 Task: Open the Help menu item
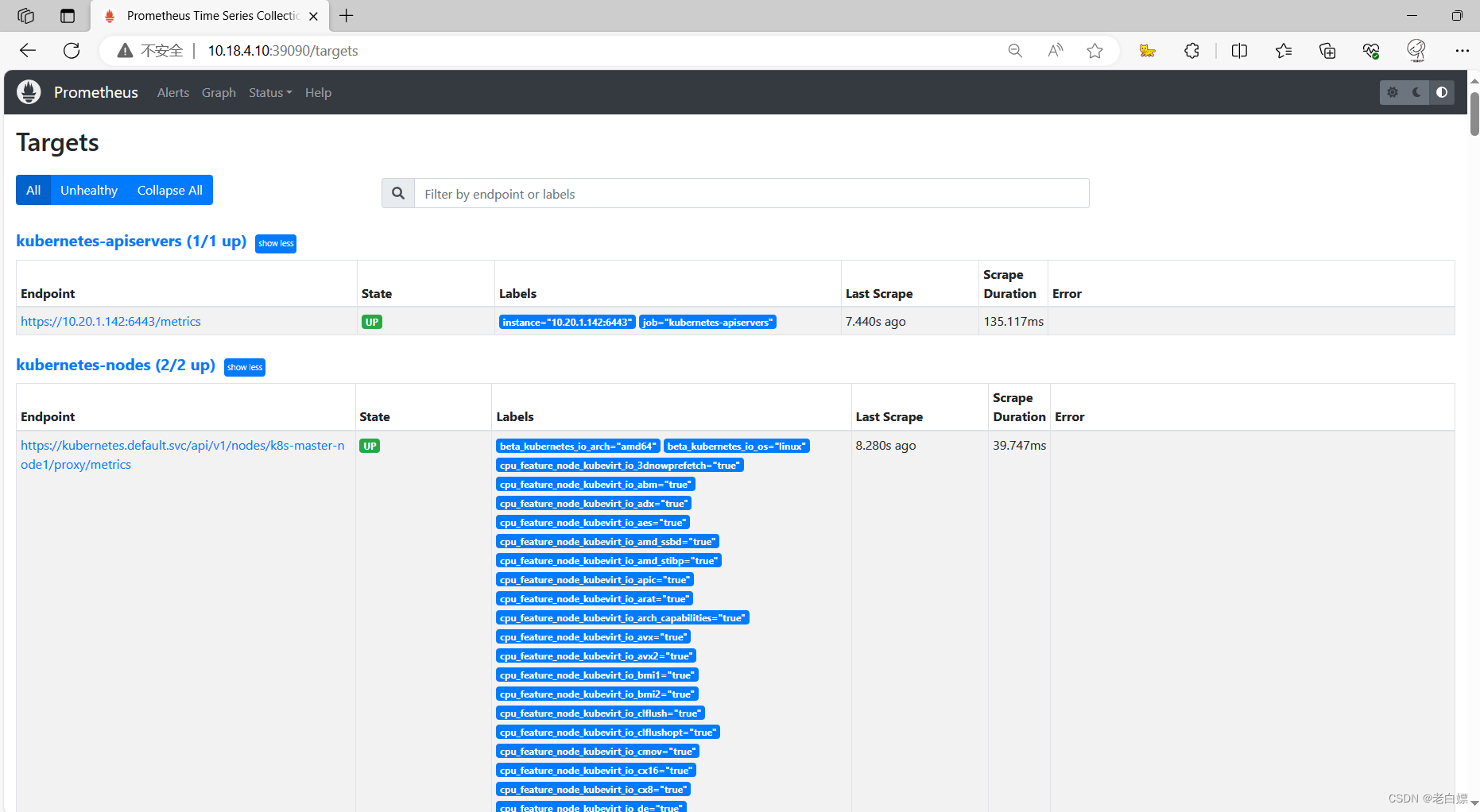click(318, 92)
